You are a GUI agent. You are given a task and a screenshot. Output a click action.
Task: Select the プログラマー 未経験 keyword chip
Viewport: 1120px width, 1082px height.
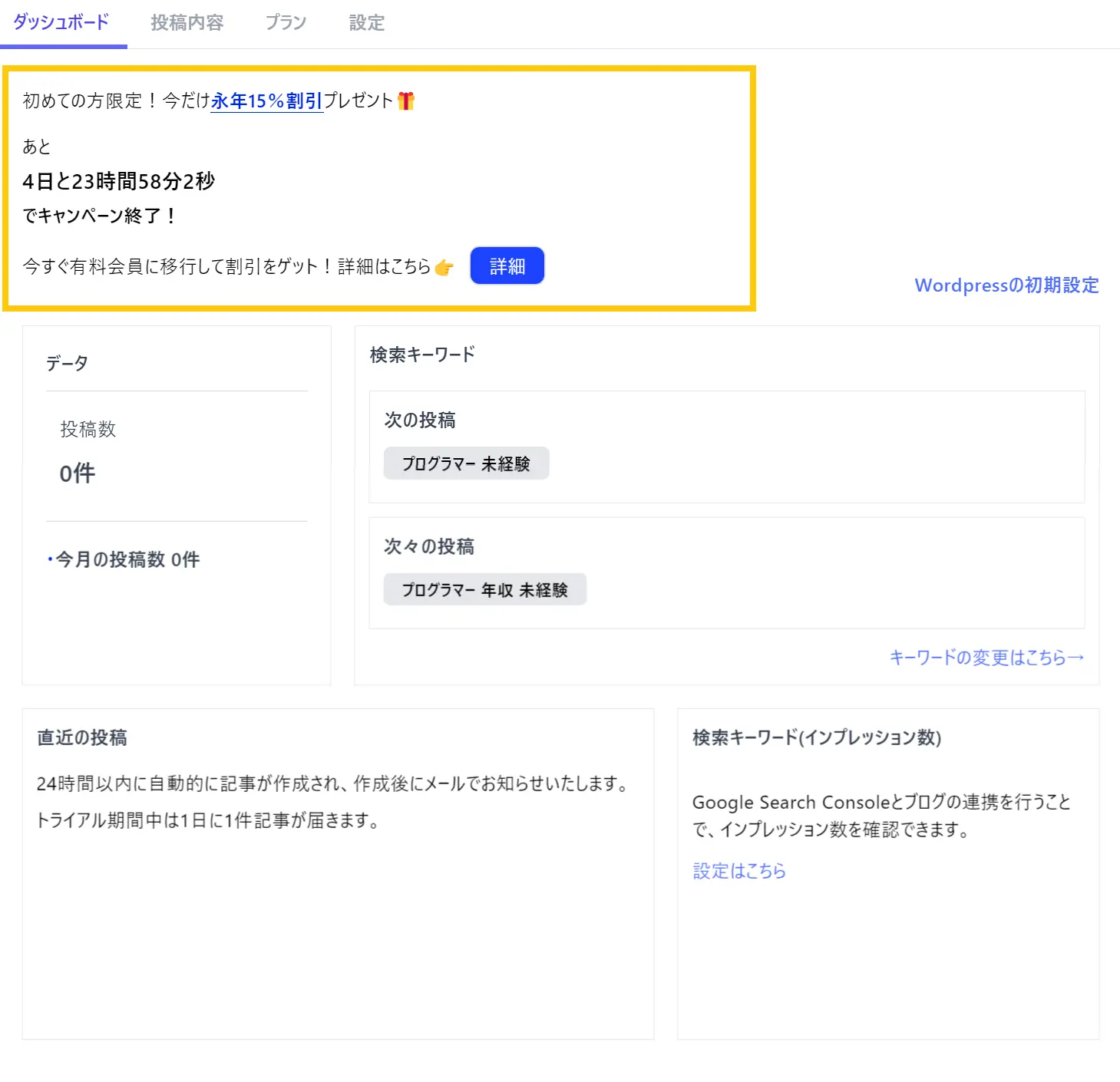click(x=466, y=463)
